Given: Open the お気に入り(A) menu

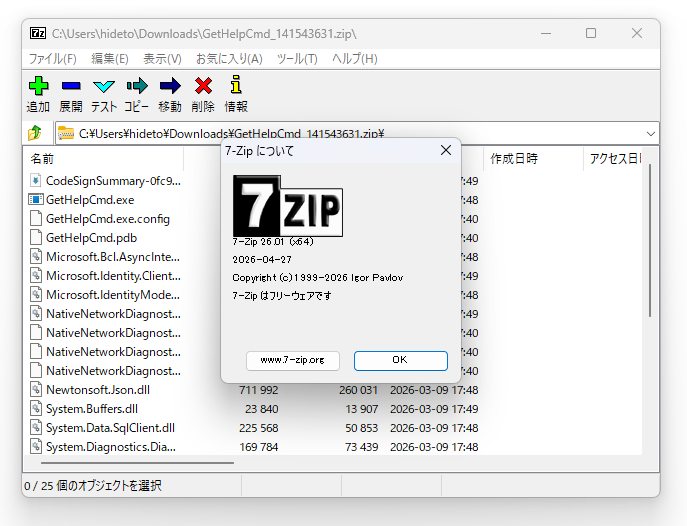Looking at the screenshot, I should tap(229, 59).
